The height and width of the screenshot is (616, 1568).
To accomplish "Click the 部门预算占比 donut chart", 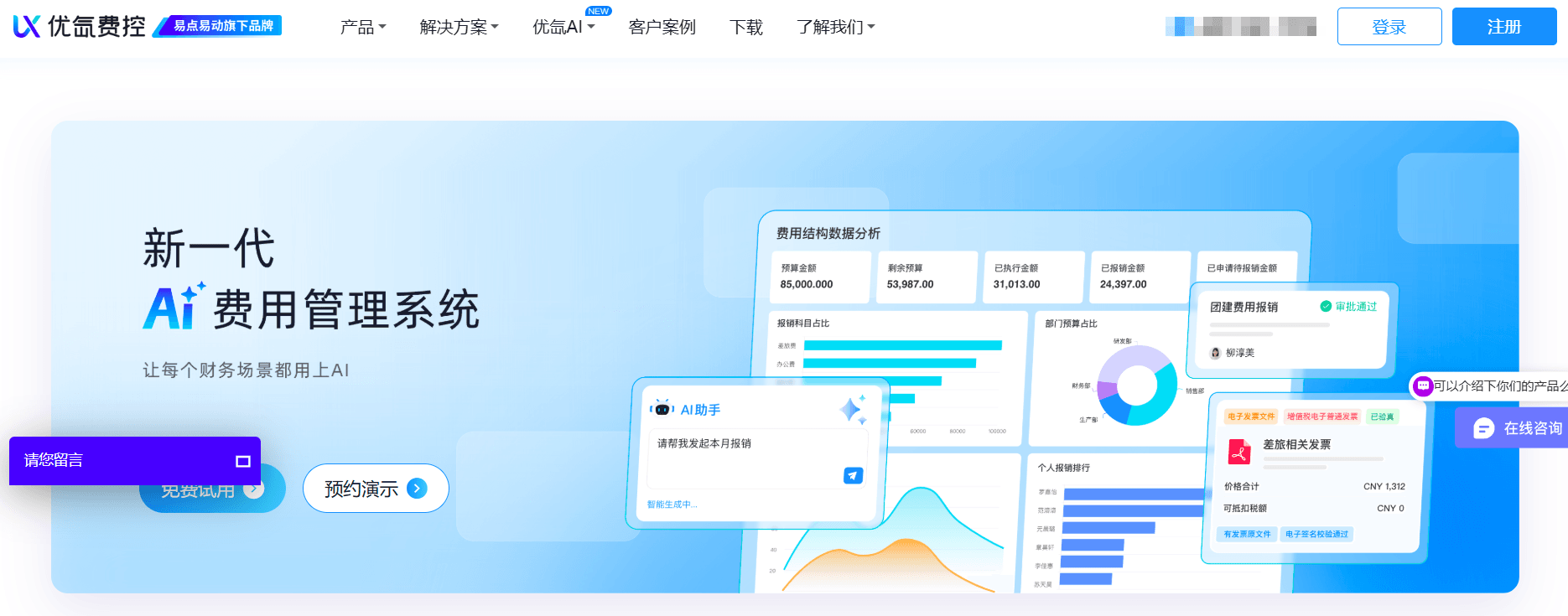I will 1137,386.
